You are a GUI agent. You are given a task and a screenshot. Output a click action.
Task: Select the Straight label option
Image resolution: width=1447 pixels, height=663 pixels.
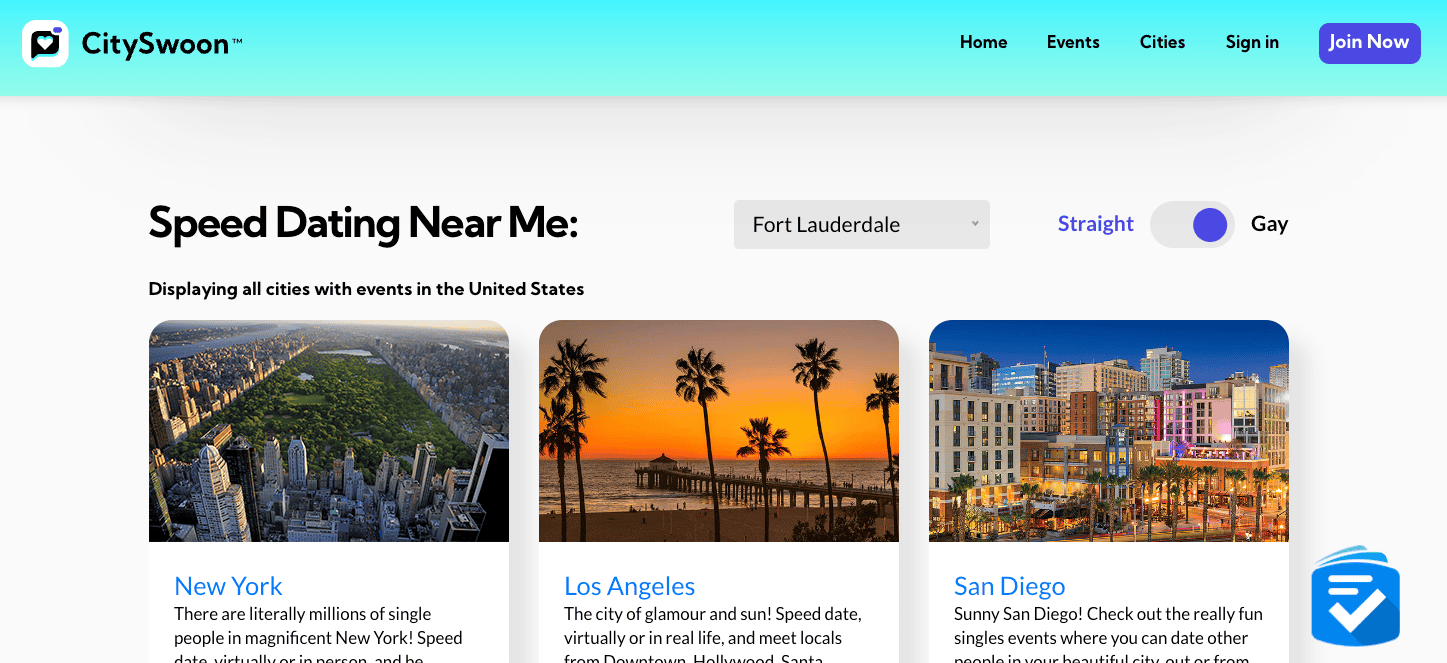[x=1095, y=224]
